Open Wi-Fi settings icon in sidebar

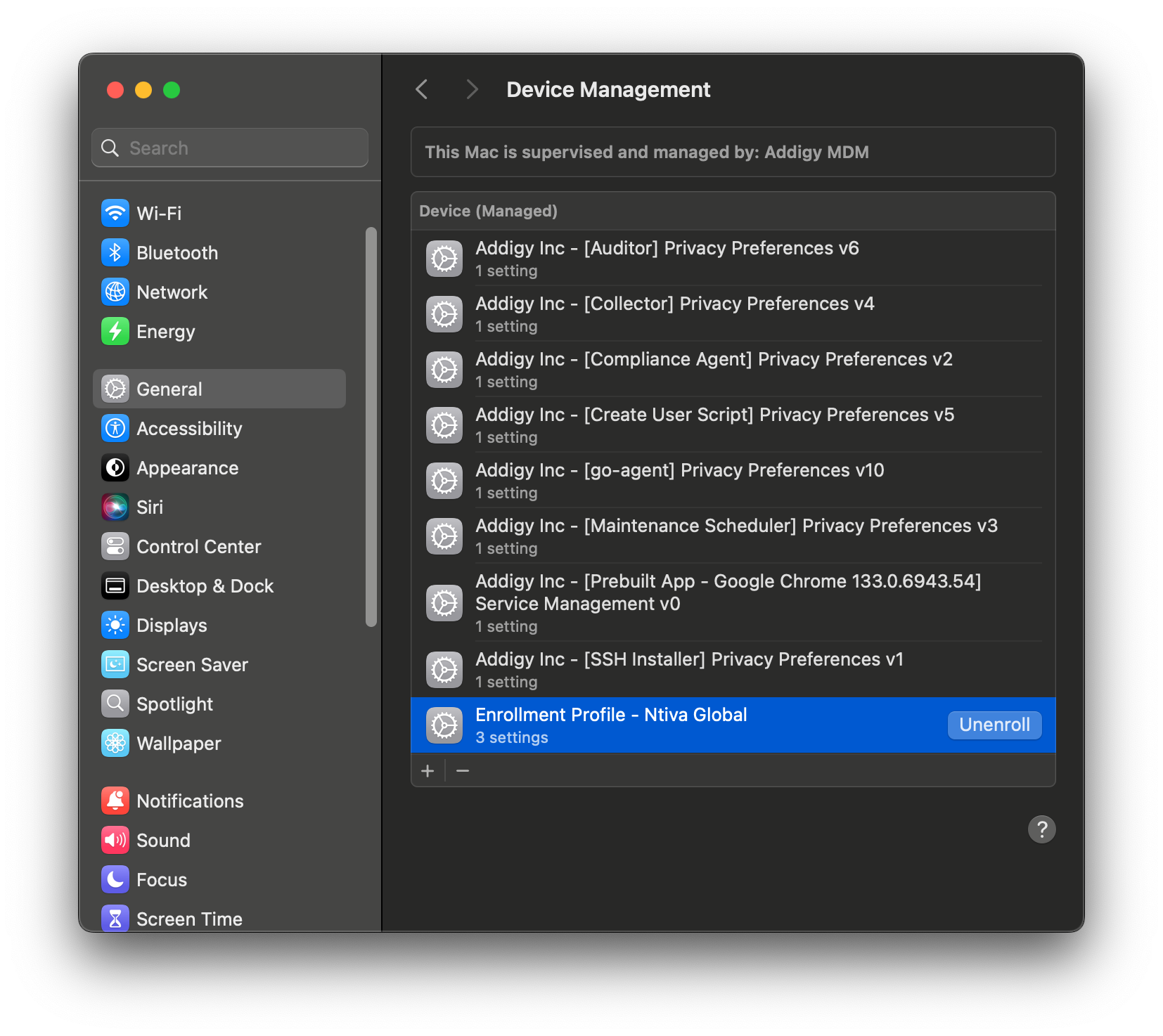point(115,213)
